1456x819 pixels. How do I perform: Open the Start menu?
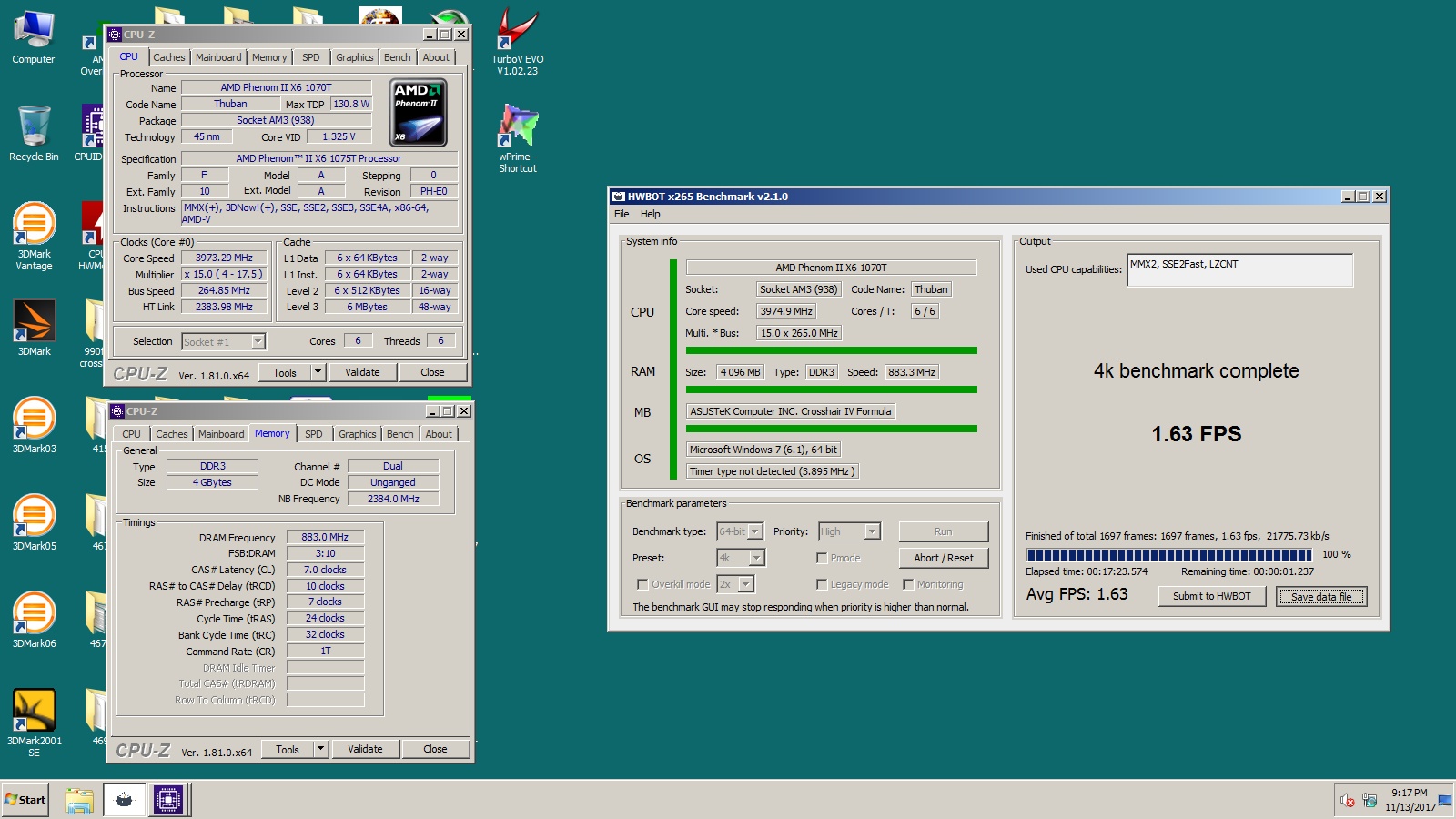click(x=25, y=800)
